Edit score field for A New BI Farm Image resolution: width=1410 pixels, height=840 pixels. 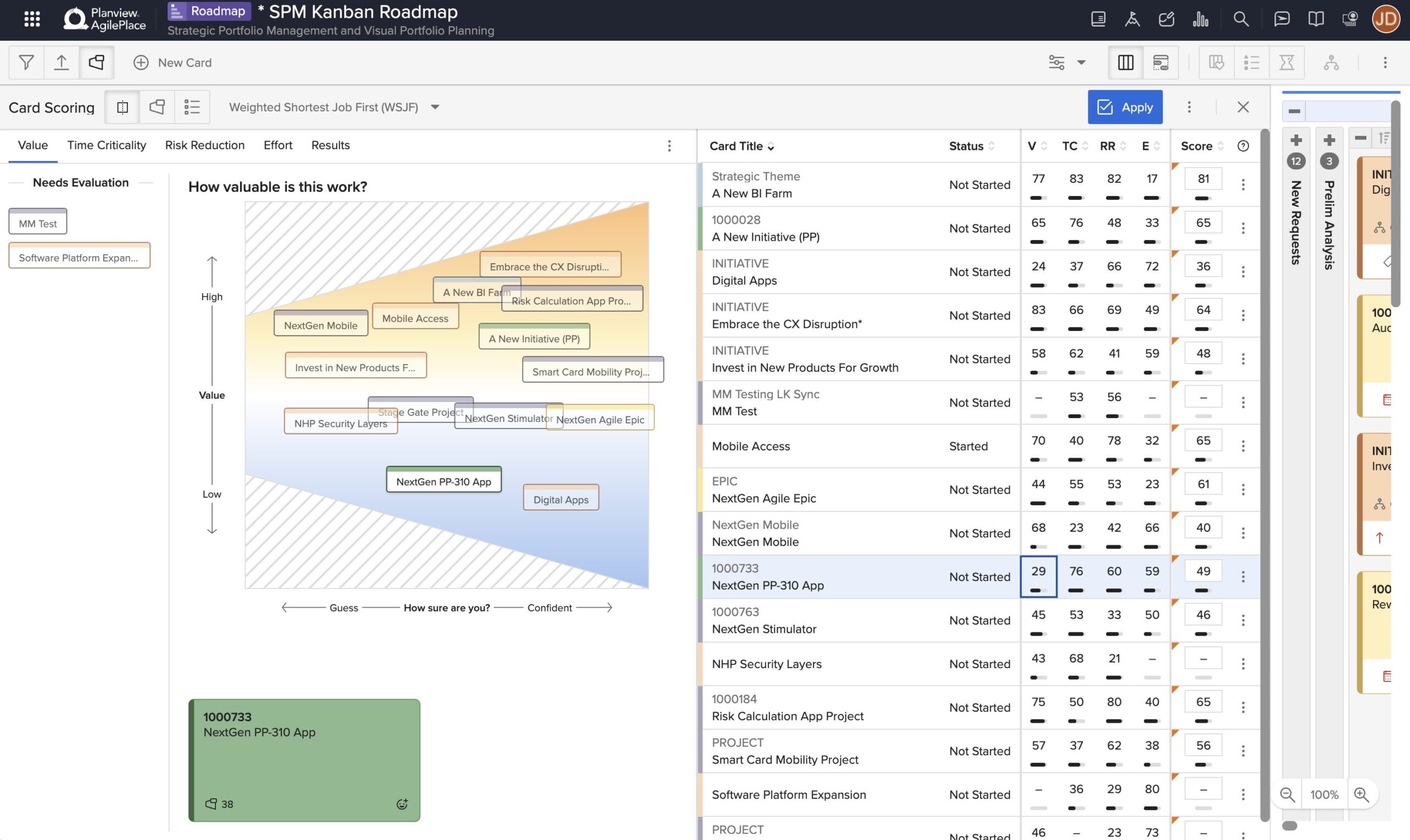[1203, 178]
